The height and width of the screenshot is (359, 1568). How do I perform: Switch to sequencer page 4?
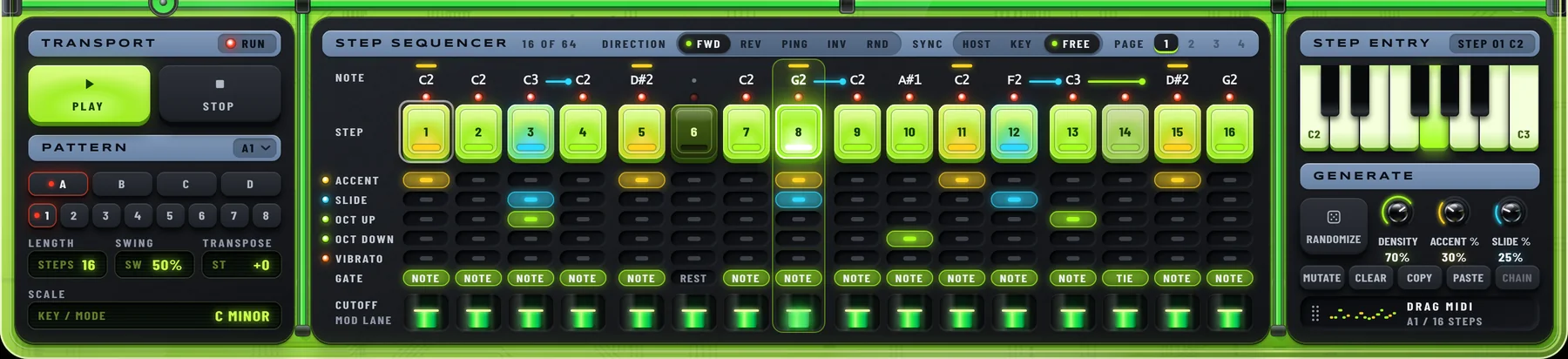1241,44
